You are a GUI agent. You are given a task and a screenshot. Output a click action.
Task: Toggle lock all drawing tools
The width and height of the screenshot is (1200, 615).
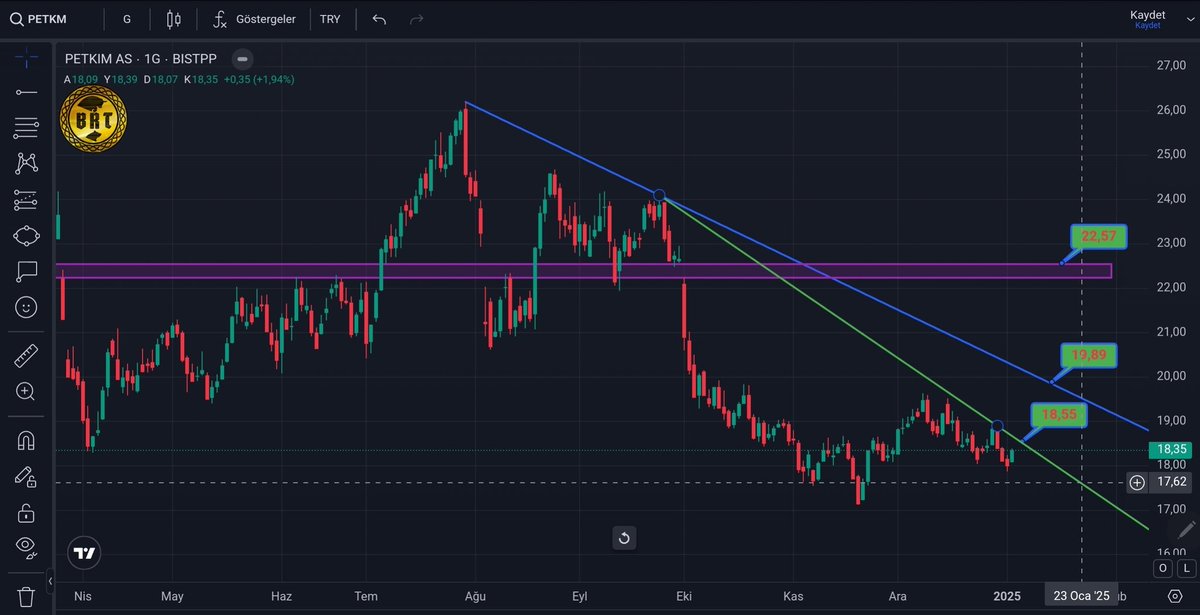[x=26, y=513]
